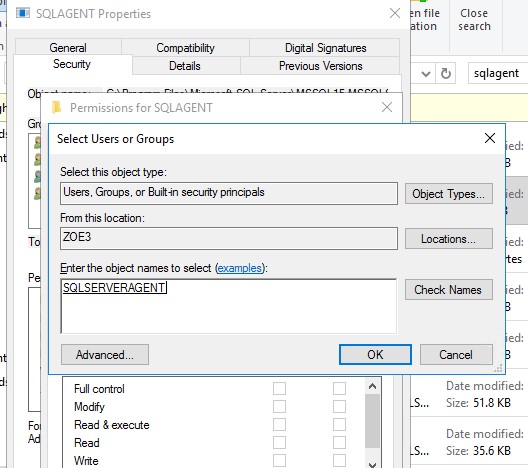Click the Explorer refresh icon

[446, 73]
